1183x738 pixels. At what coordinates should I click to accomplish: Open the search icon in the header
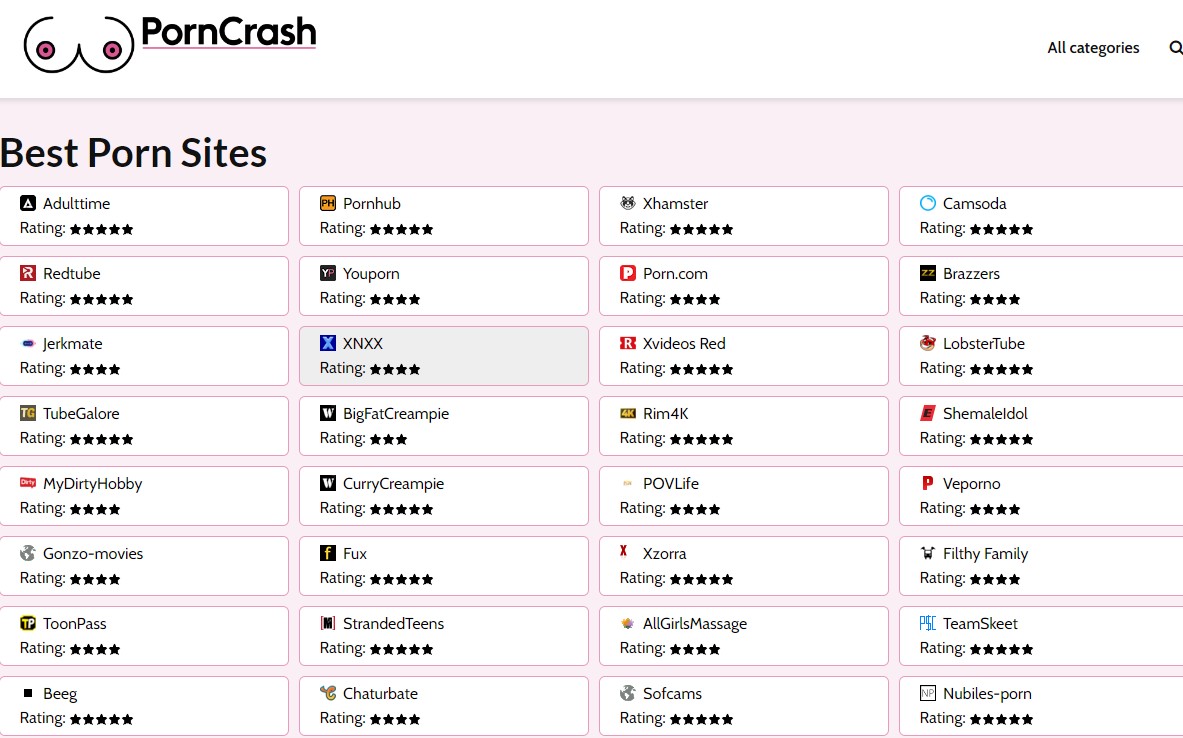coord(1175,48)
